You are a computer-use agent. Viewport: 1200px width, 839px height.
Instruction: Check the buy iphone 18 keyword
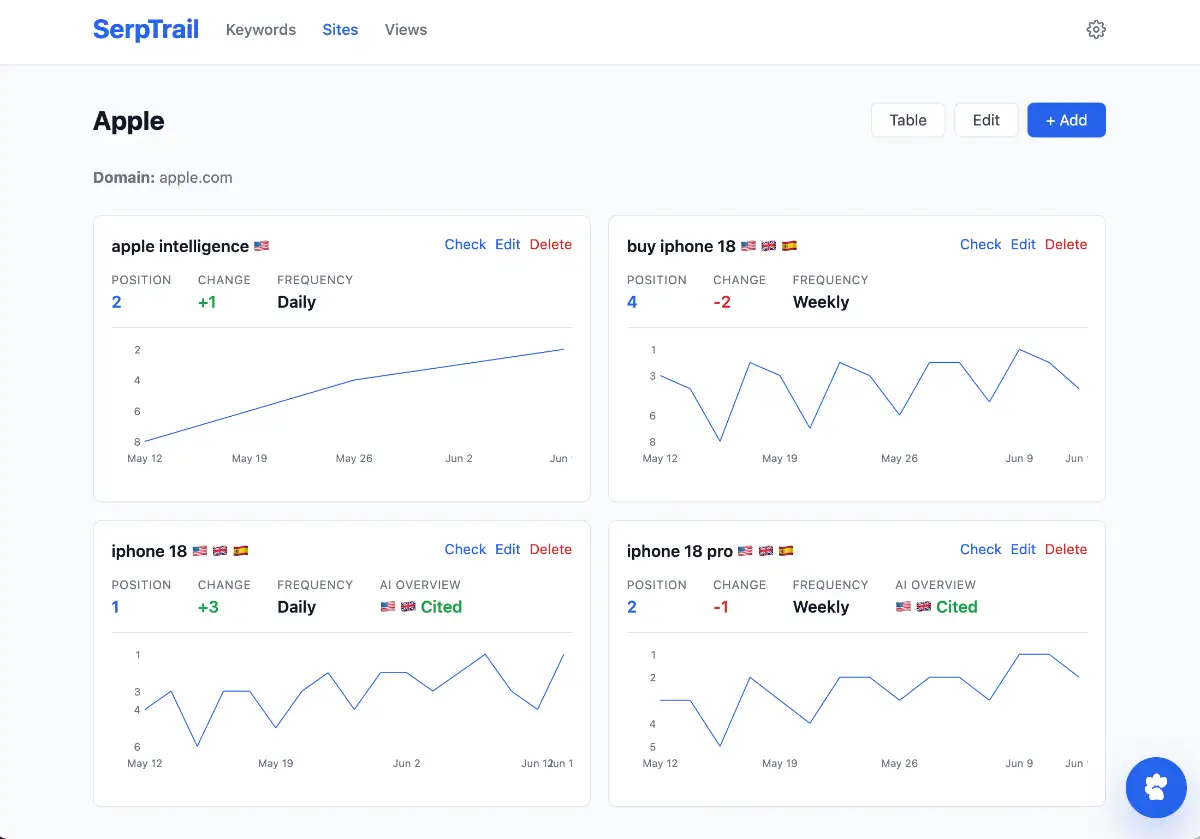(981, 244)
